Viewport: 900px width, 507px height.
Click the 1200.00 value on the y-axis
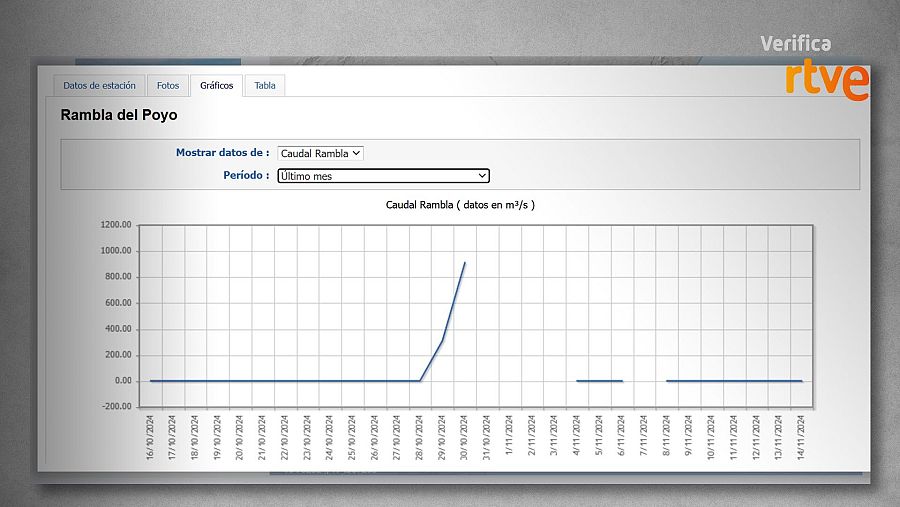[x=116, y=225]
